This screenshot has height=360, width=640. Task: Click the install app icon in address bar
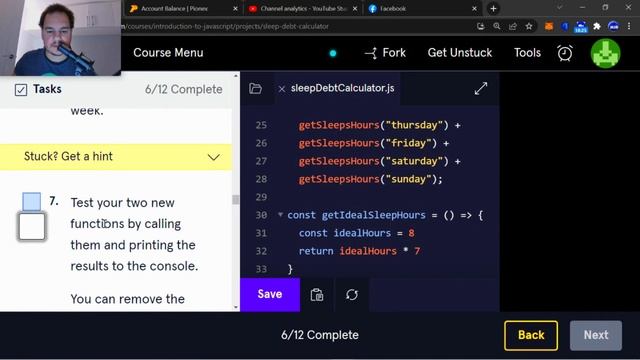[480, 27]
